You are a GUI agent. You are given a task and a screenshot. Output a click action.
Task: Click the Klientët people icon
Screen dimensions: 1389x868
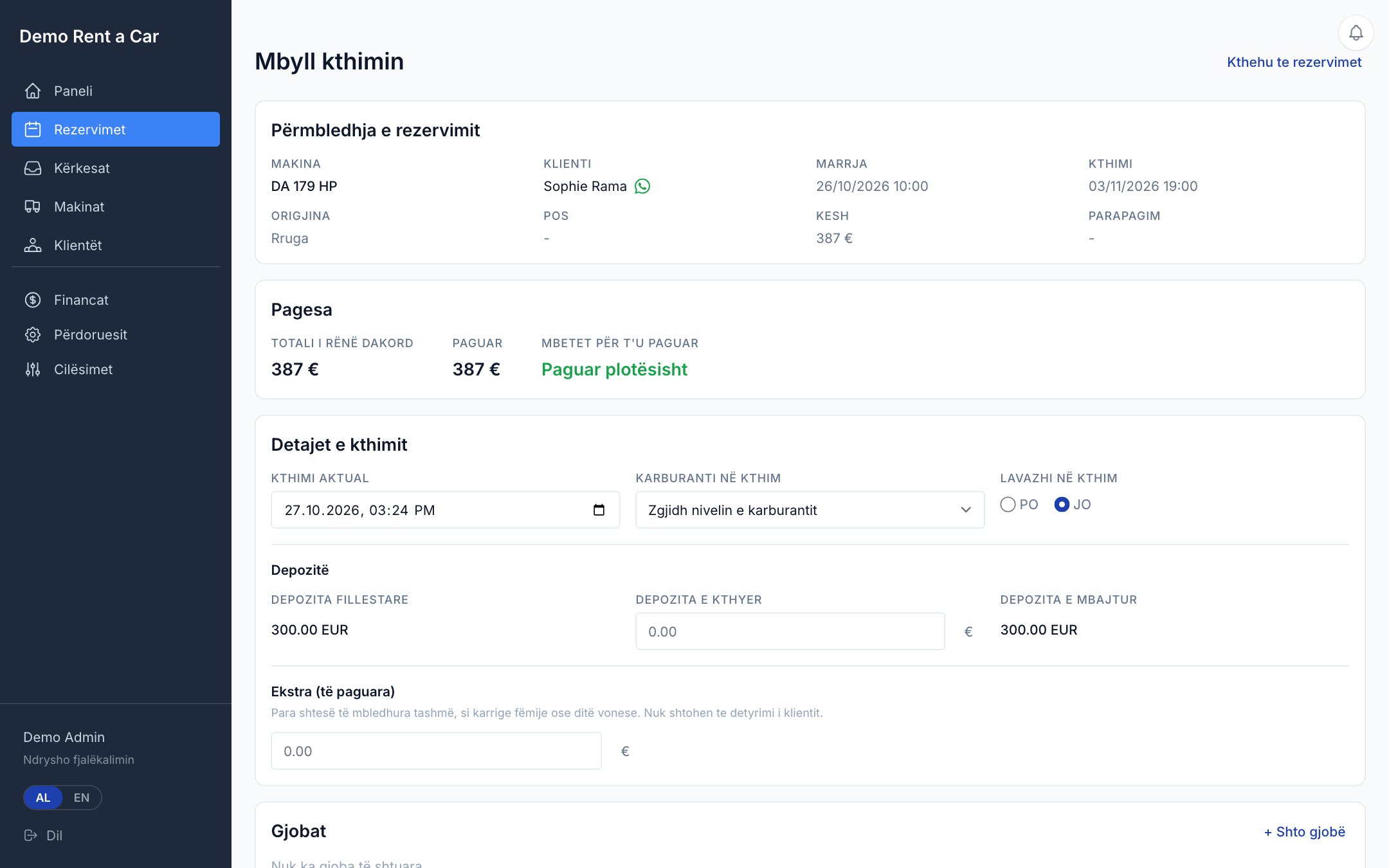click(x=33, y=245)
